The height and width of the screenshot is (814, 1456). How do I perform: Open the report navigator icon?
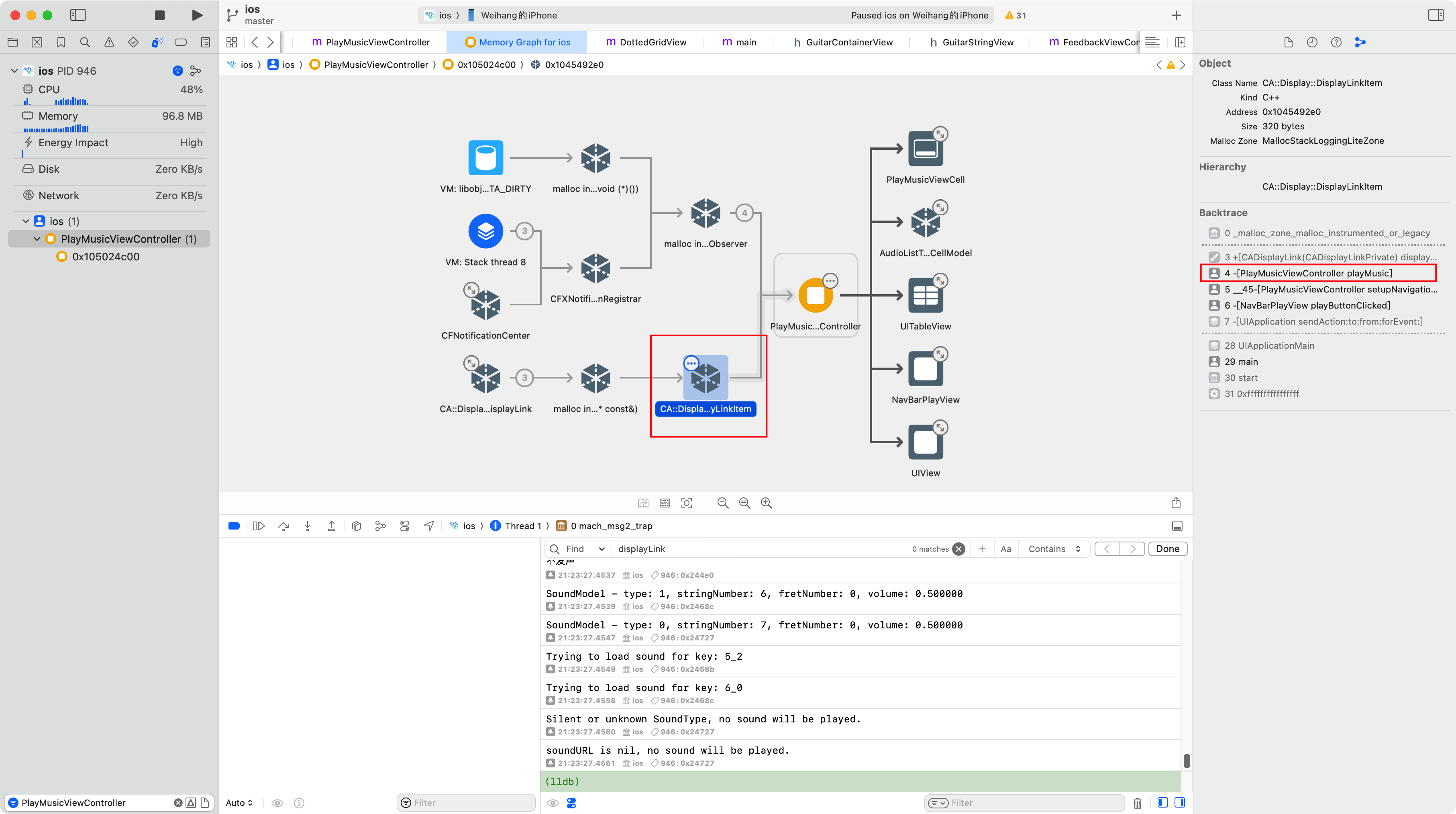(x=206, y=42)
